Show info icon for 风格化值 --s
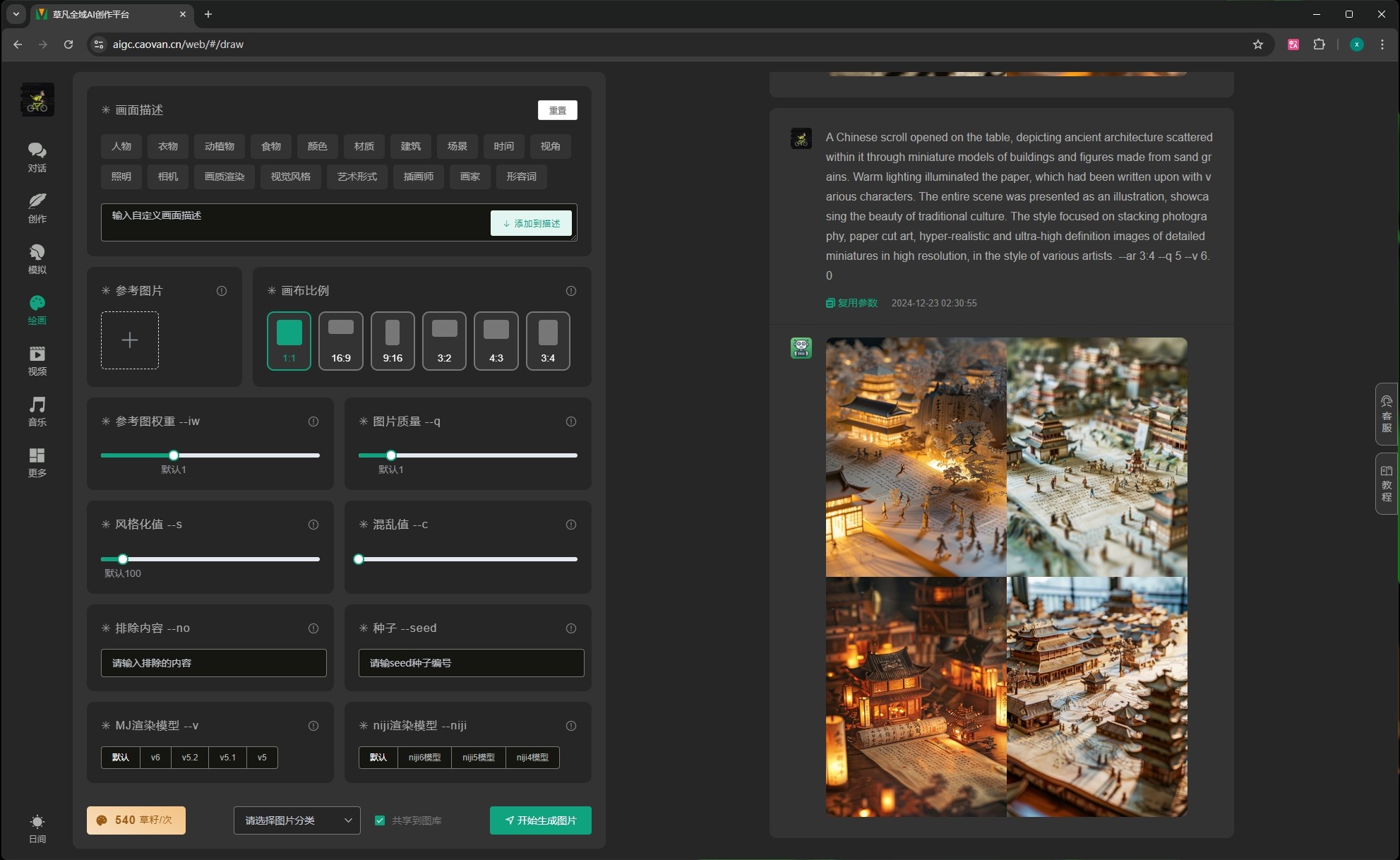The width and height of the screenshot is (1400, 860). coord(313,525)
